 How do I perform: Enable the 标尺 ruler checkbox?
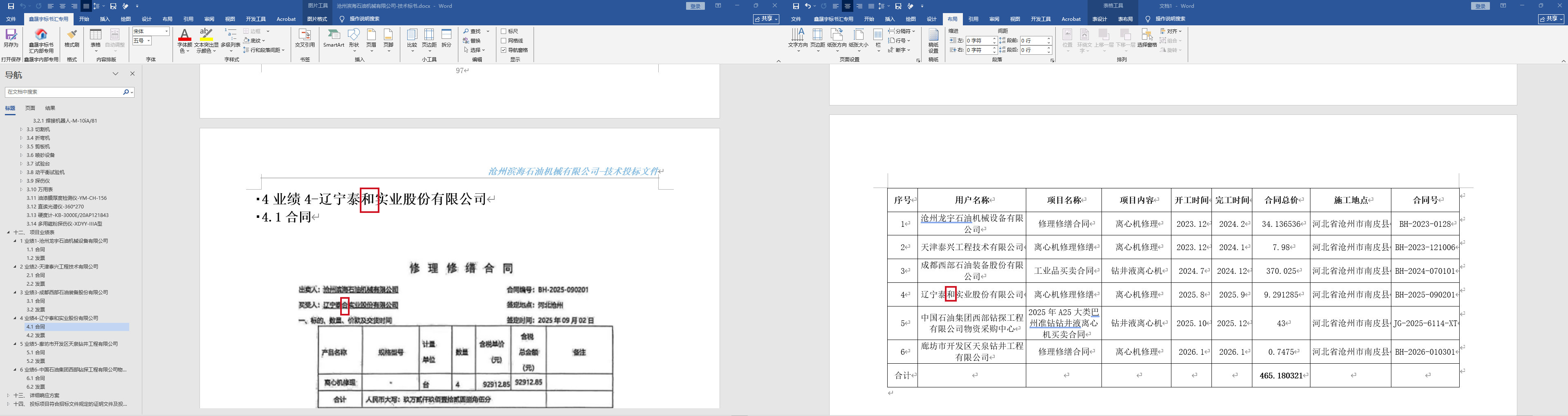click(504, 31)
